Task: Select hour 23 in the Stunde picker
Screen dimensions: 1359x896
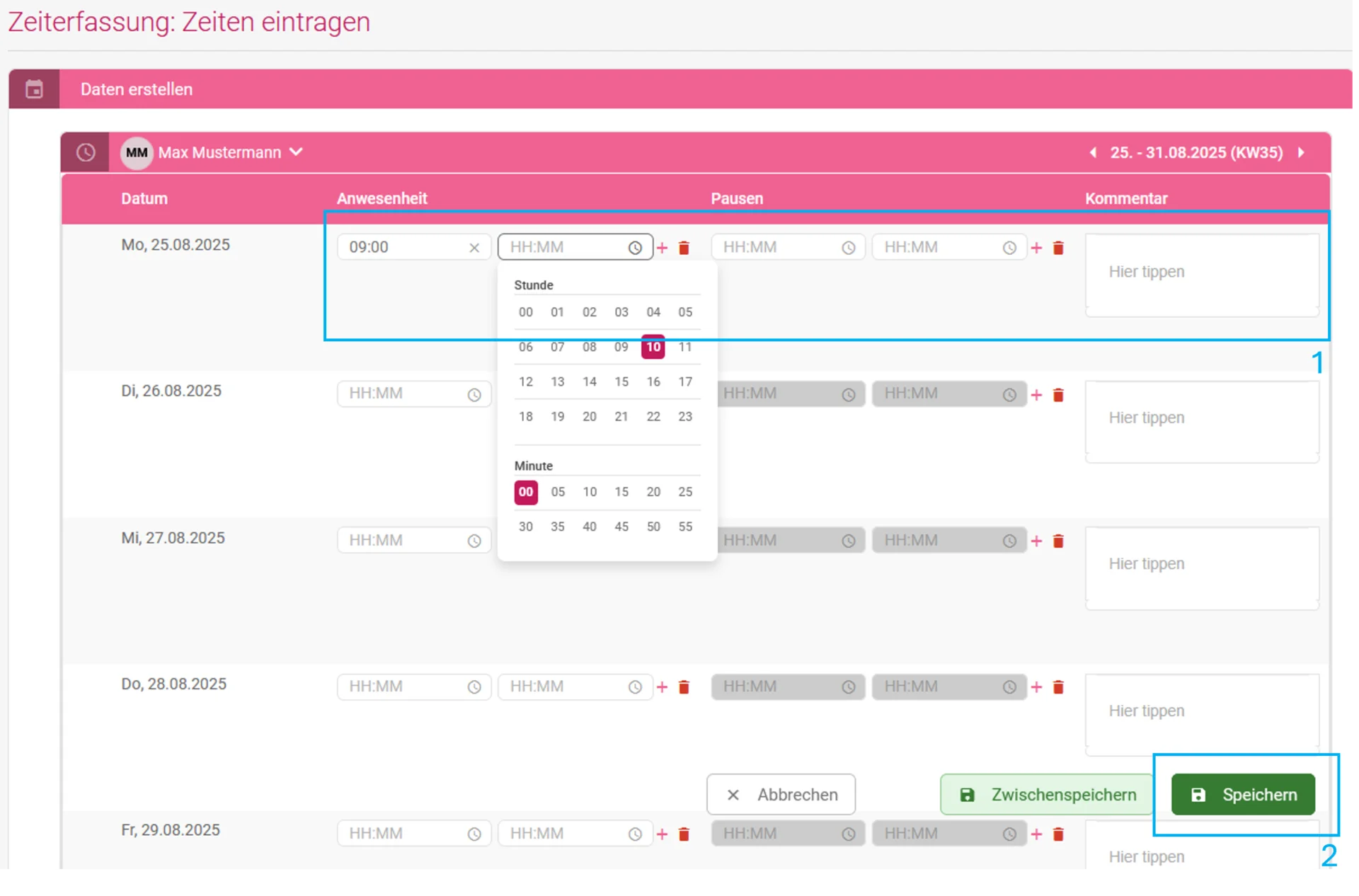Action: [685, 416]
